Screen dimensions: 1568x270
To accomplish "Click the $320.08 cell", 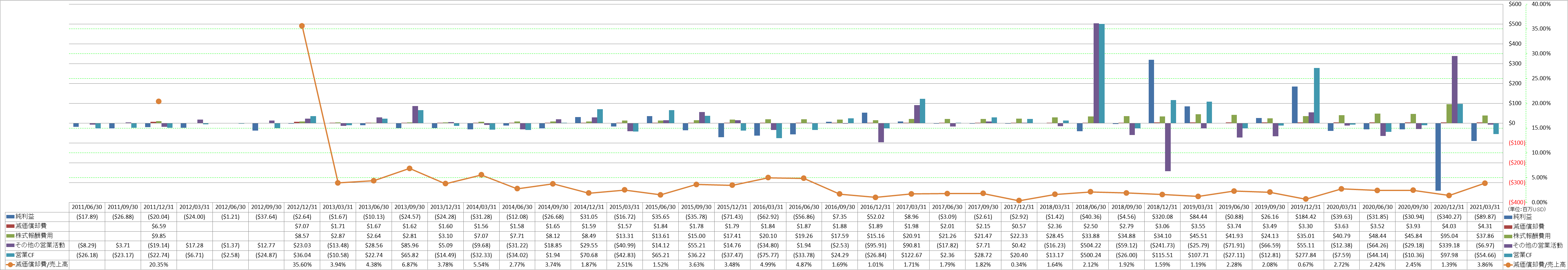I will (x=1162, y=217).
